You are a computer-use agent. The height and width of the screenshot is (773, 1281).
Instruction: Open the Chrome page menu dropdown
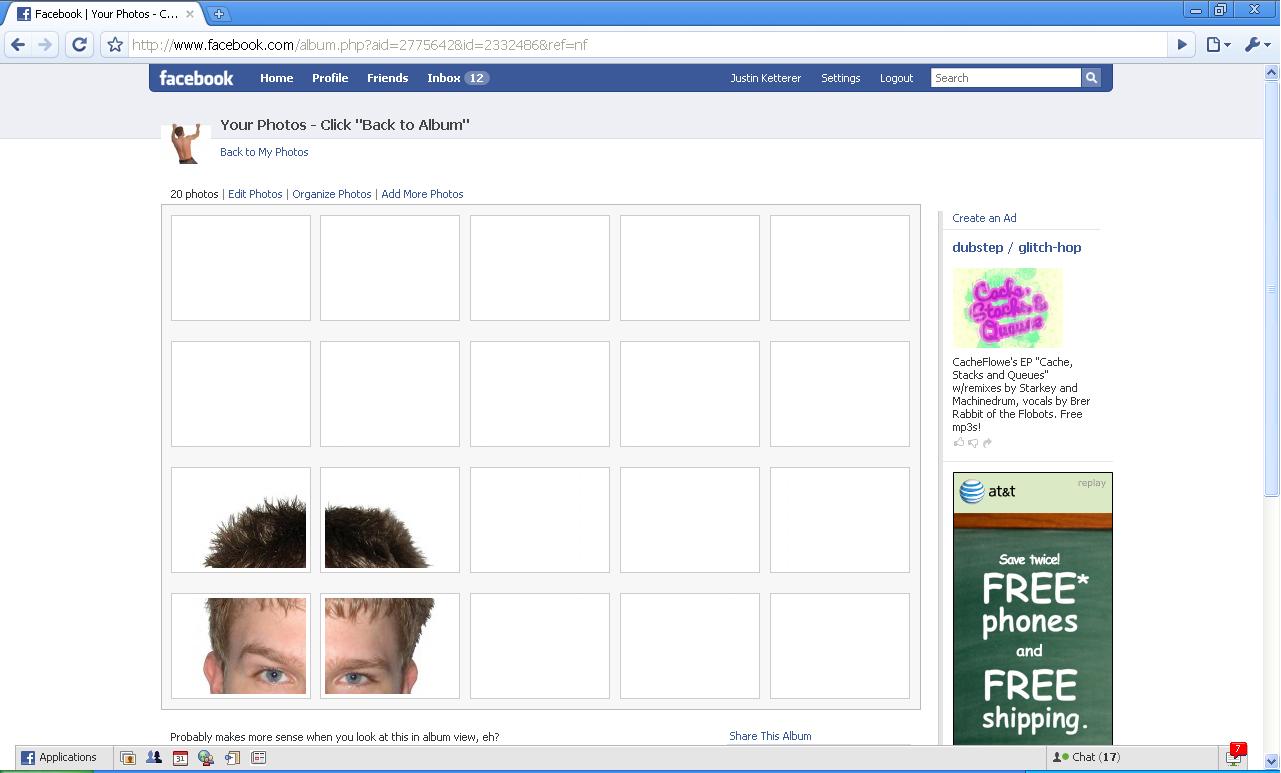tap(1217, 45)
